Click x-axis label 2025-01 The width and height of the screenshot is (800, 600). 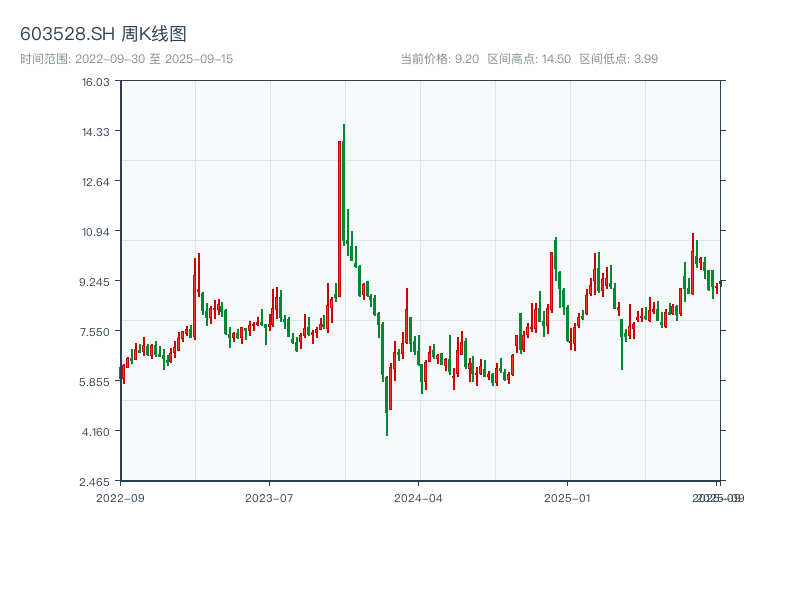tap(567, 498)
